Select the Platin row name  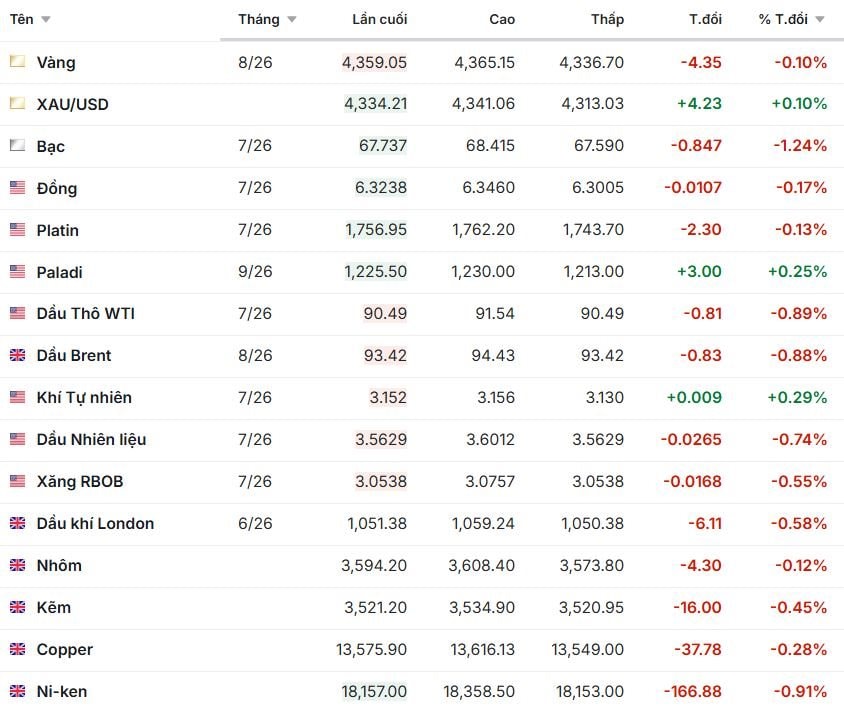coord(58,230)
